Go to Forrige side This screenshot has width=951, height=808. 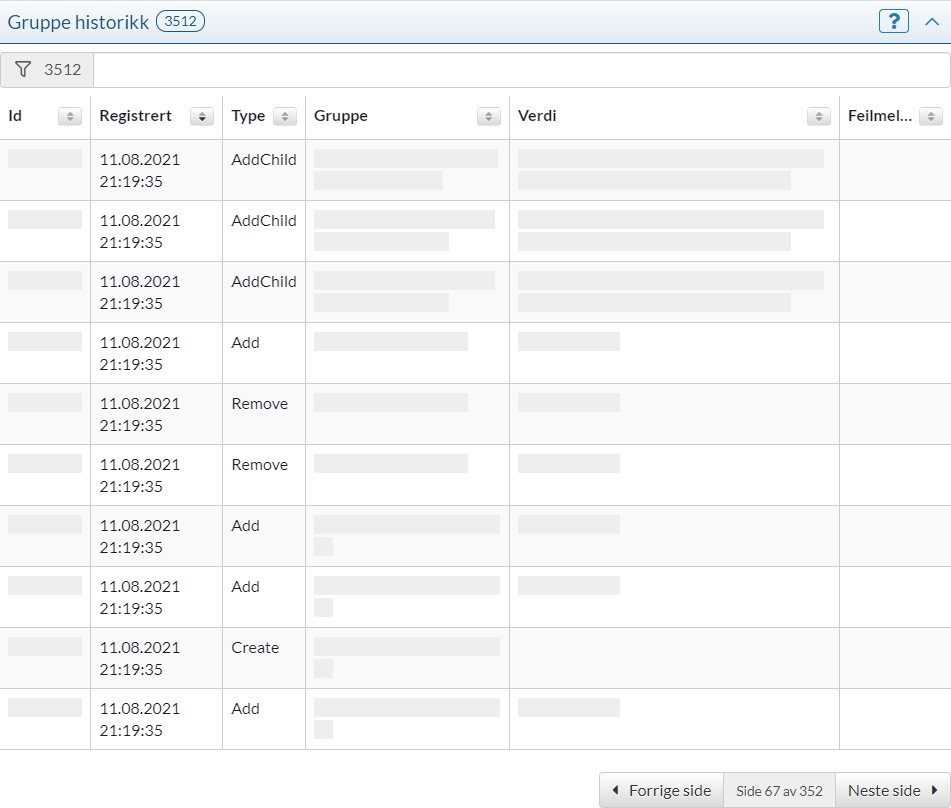(x=661, y=791)
